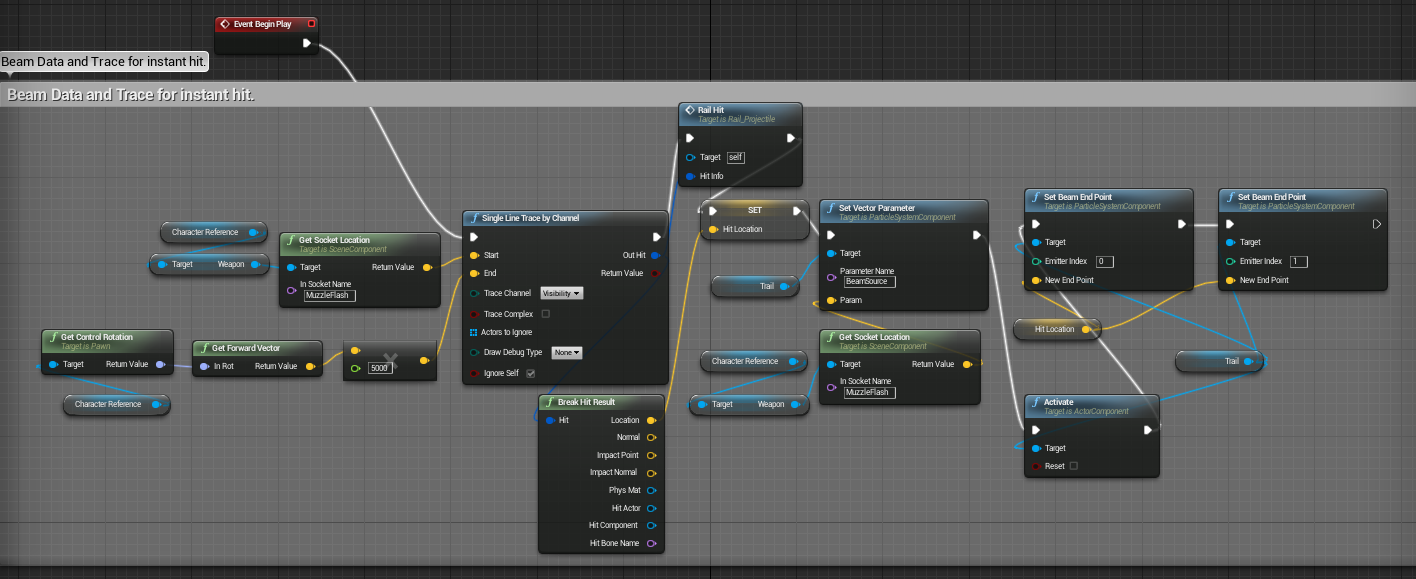Edit the 5000 float value field
Screen dimensions: 1416x579
point(380,367)
